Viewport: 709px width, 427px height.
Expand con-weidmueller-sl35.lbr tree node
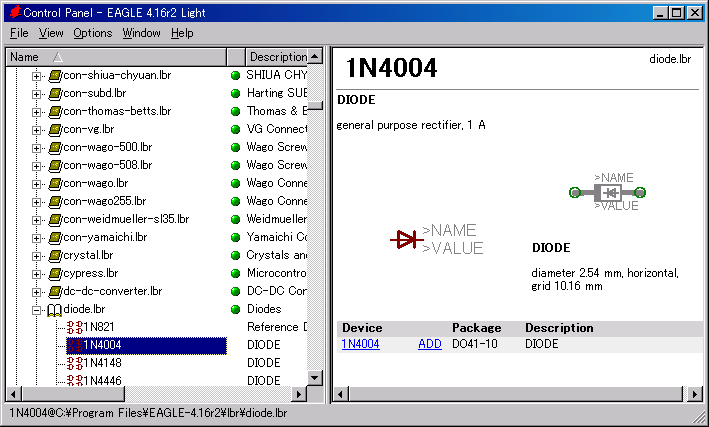36,220
